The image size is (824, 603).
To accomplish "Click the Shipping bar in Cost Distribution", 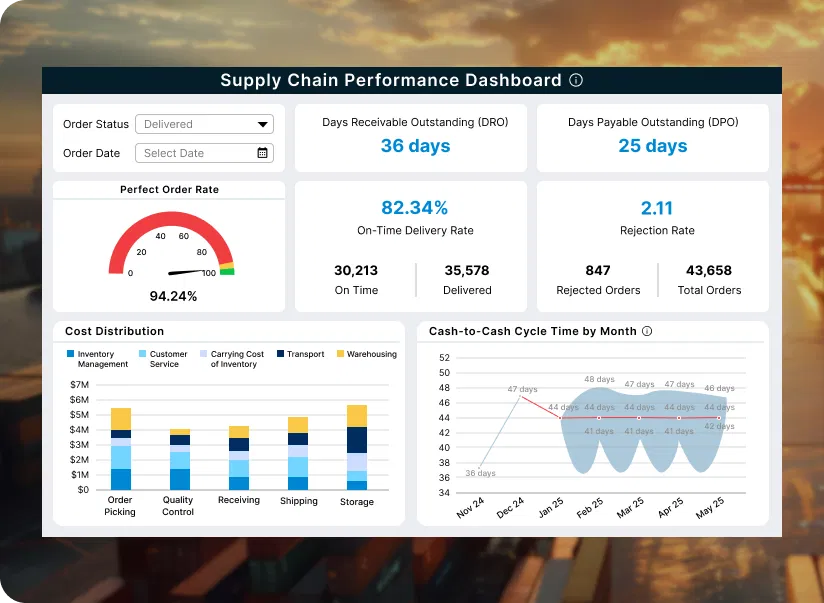I will [x=298, y=454].
